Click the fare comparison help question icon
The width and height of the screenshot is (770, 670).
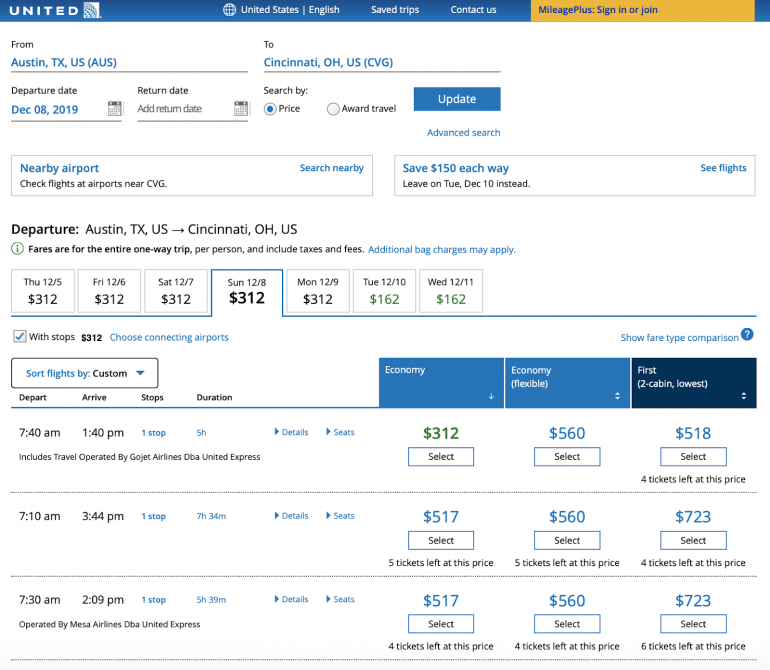point(747,335)
